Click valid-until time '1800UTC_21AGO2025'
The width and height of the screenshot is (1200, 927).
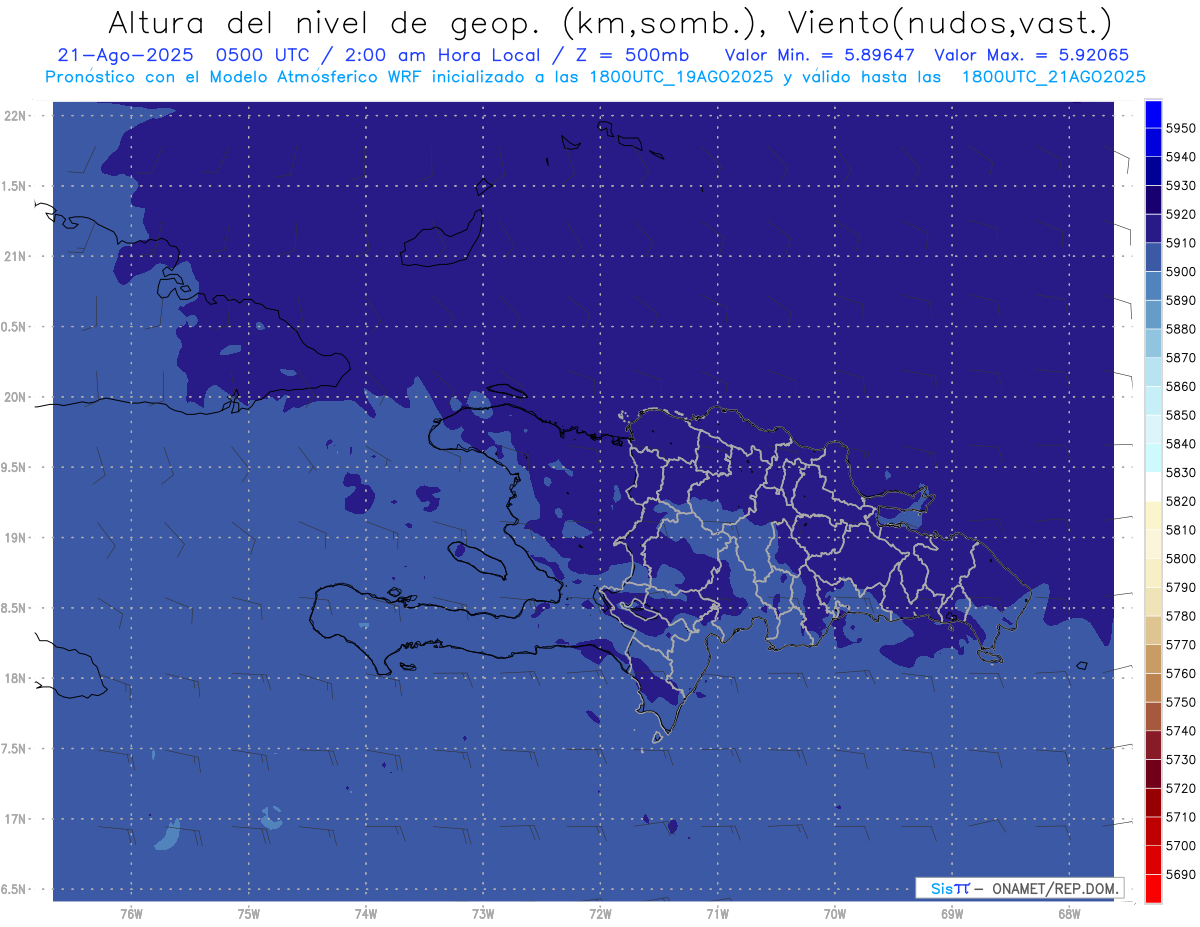pos(1053,77)
